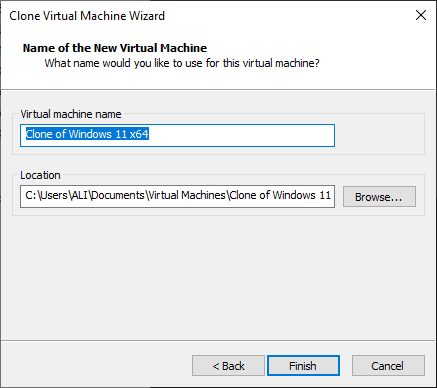Close the wizard with the X button
The width and height of the screenshot is (437, 388).
(x=421, y=15)
